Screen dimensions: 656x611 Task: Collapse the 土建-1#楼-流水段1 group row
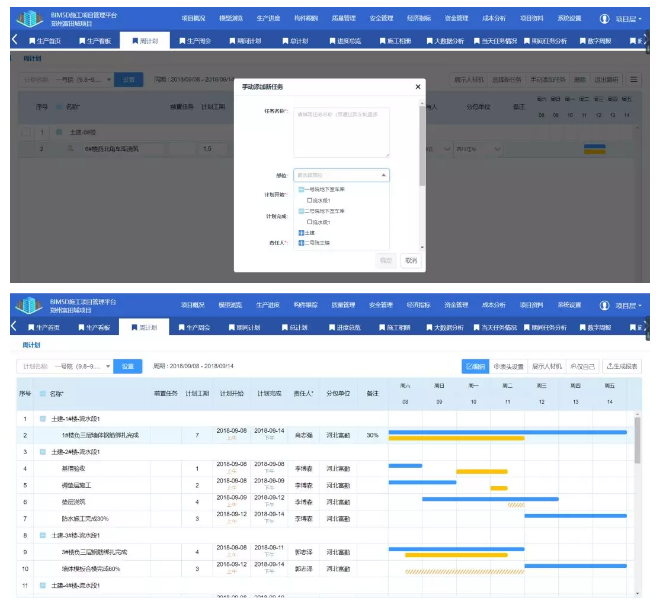(42, 418)
